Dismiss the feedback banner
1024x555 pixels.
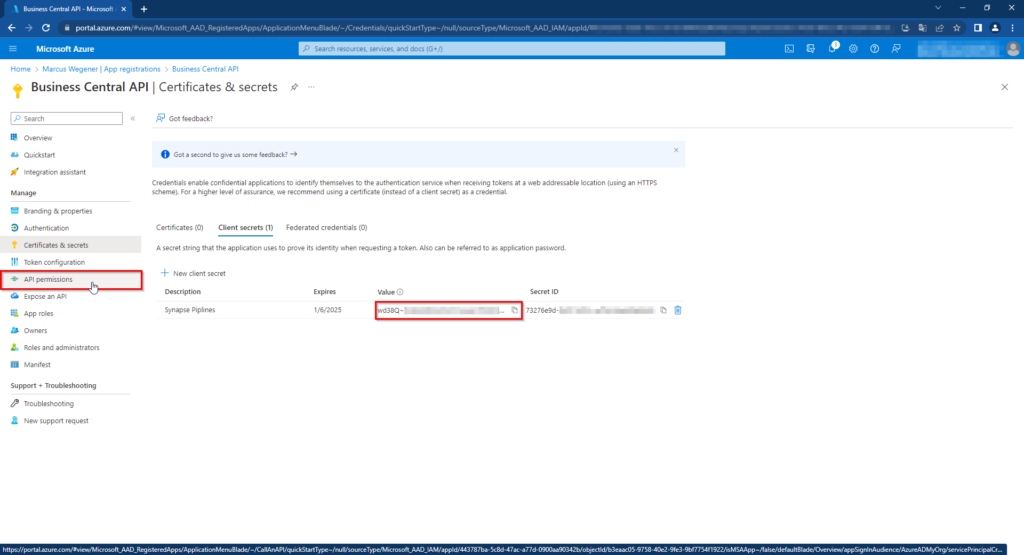tap(676, 150)
